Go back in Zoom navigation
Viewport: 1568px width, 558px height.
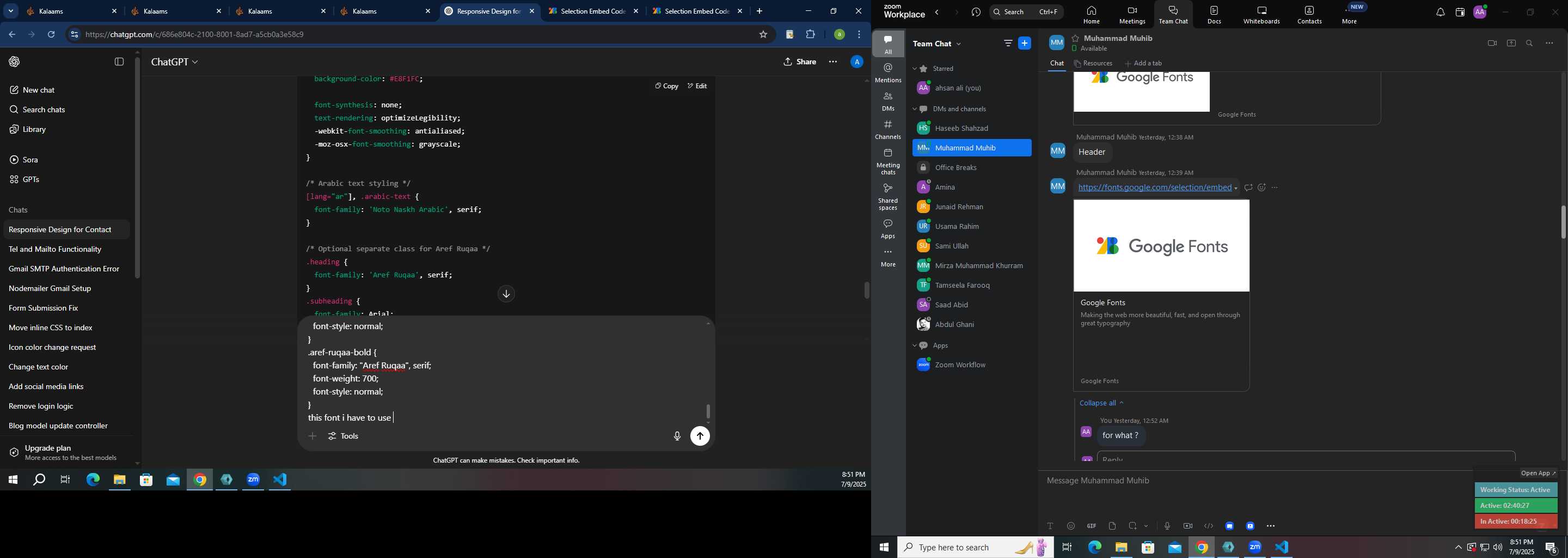point(938,12)
